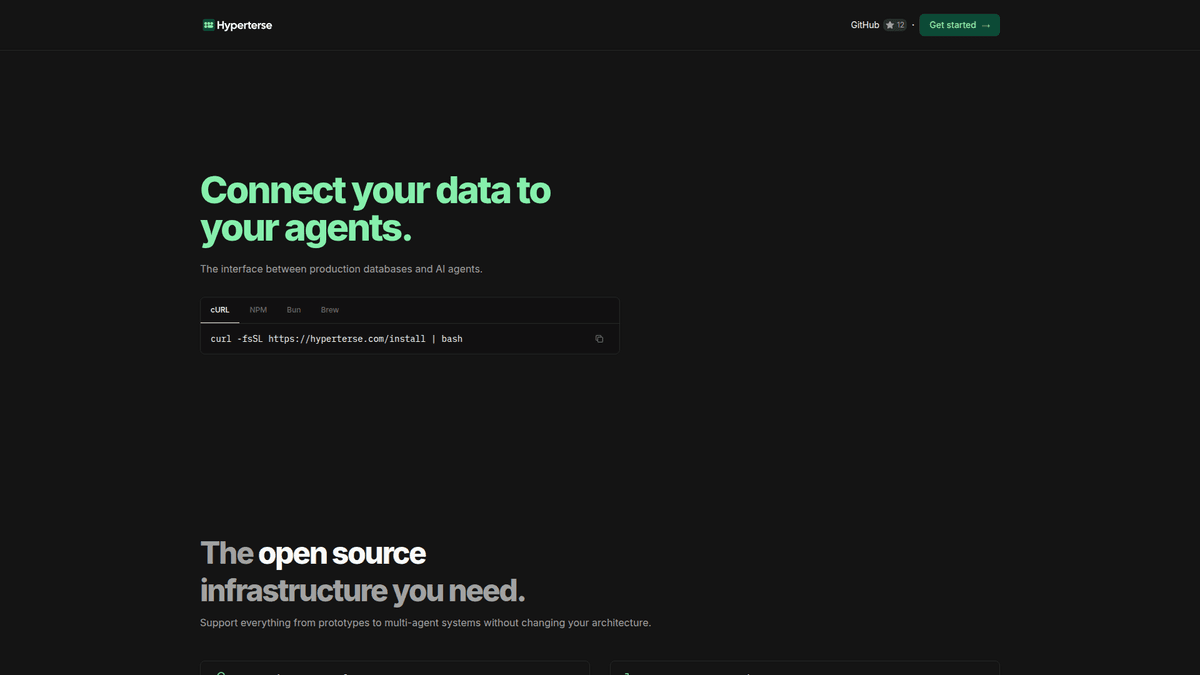Click the 'Connect your data to your agents' heading
The width and height of the screenshot is (1200, 675).
click(x=375, y=208)
